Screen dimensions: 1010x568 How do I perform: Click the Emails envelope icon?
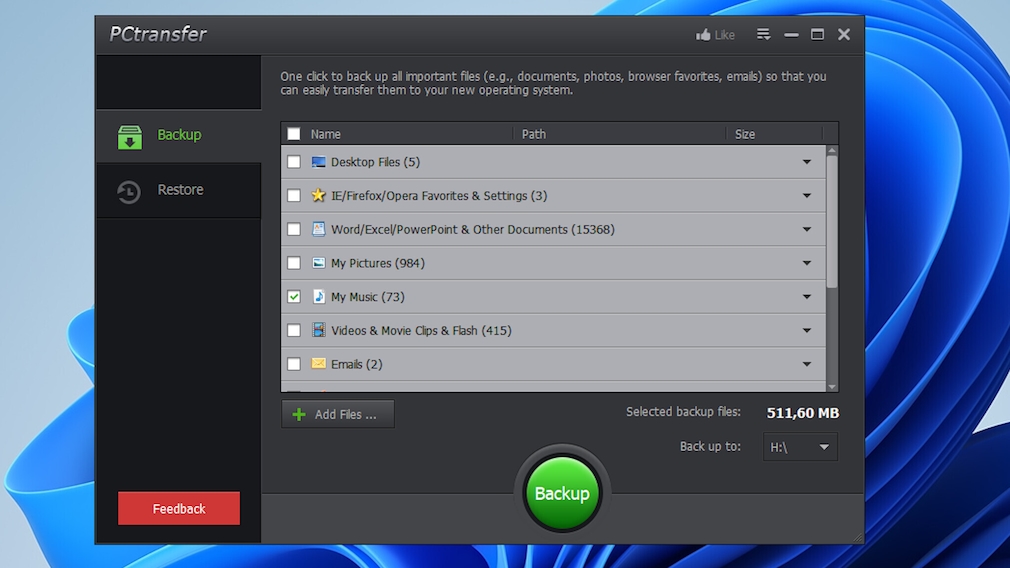point(318,364)
